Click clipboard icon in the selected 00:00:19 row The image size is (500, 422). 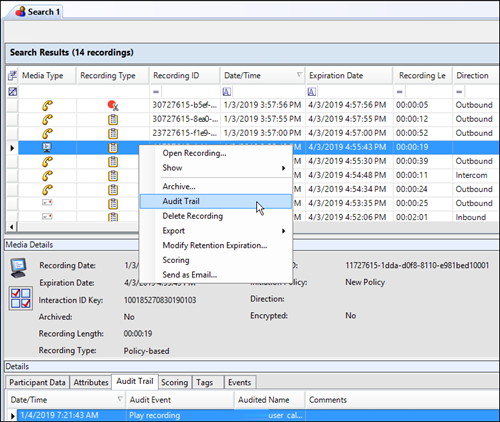(x=113, y=147)
